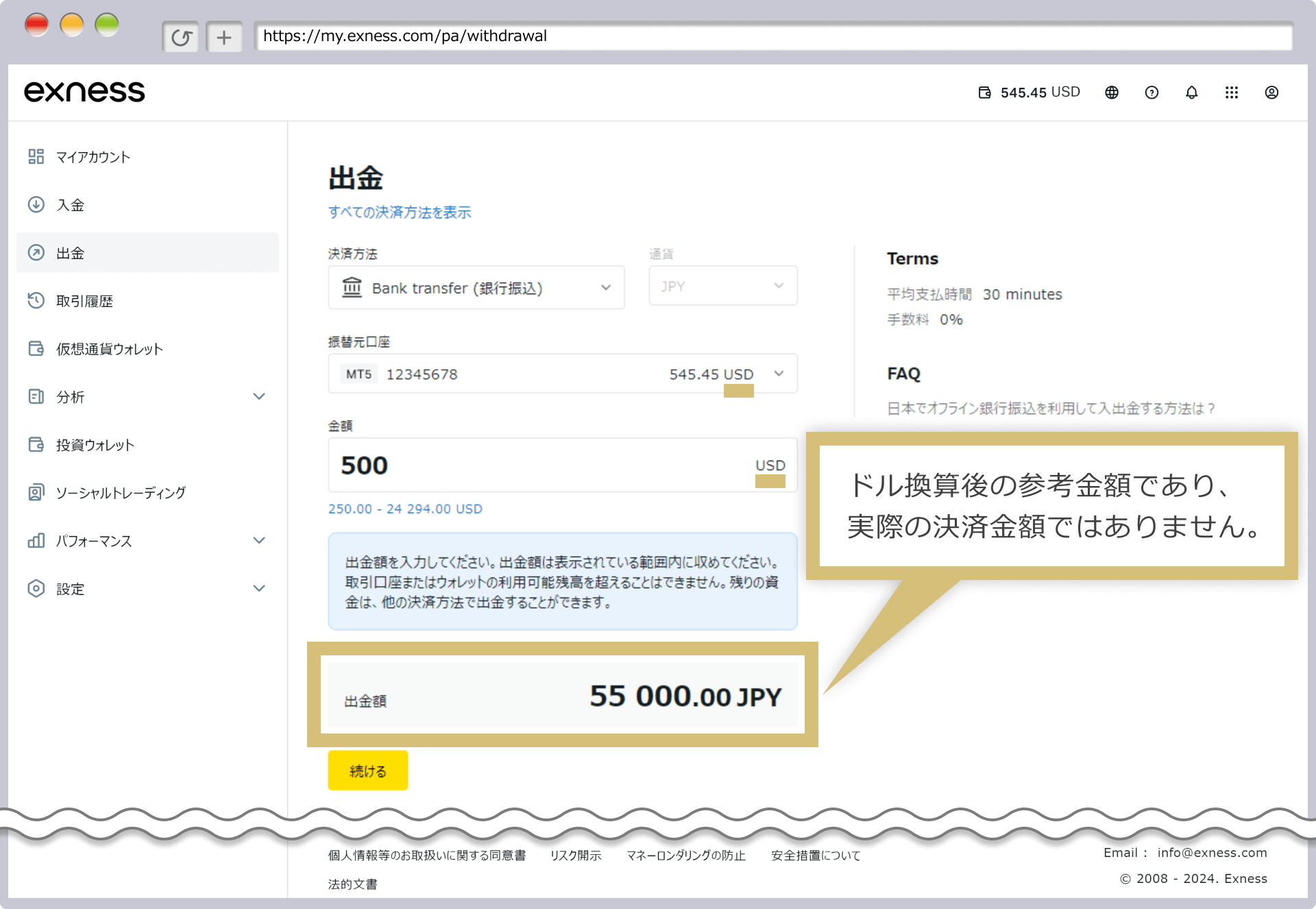
Task: Open the 取引履歴 menu item
Action: click(147, 301)
